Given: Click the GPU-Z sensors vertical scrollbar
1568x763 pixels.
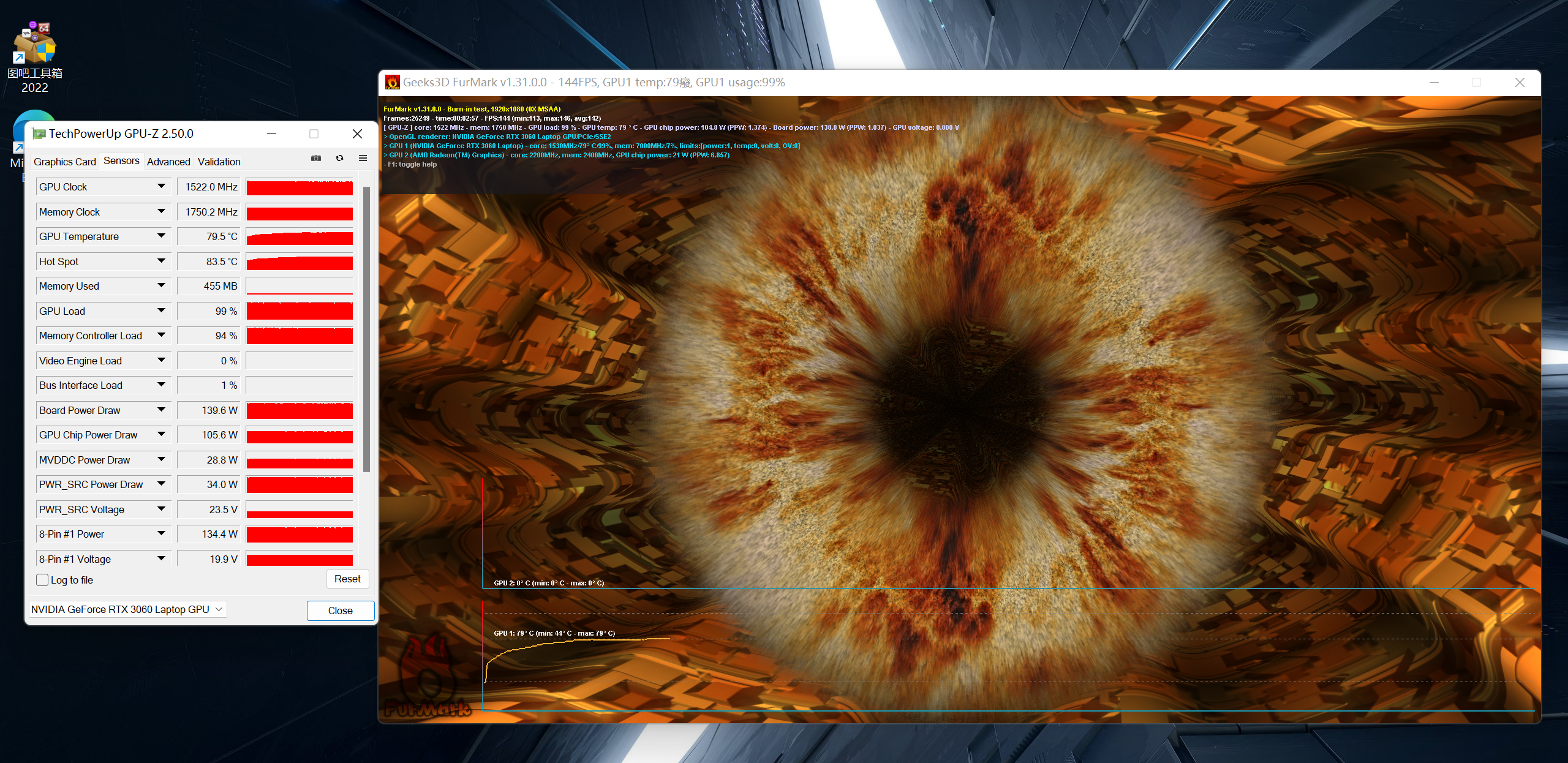Looking at the screenshot, I should click(x=366, y=329).
